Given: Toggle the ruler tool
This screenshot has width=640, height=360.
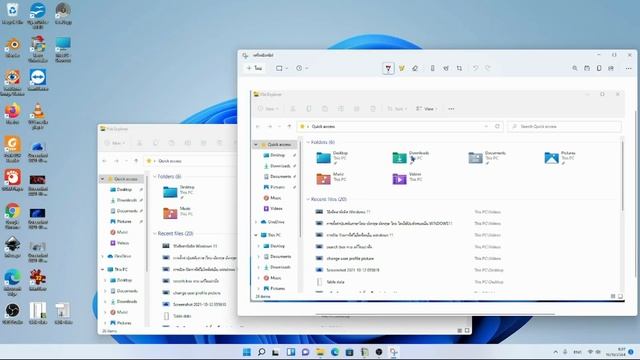Looking at the screenshot, I should 432,68.
